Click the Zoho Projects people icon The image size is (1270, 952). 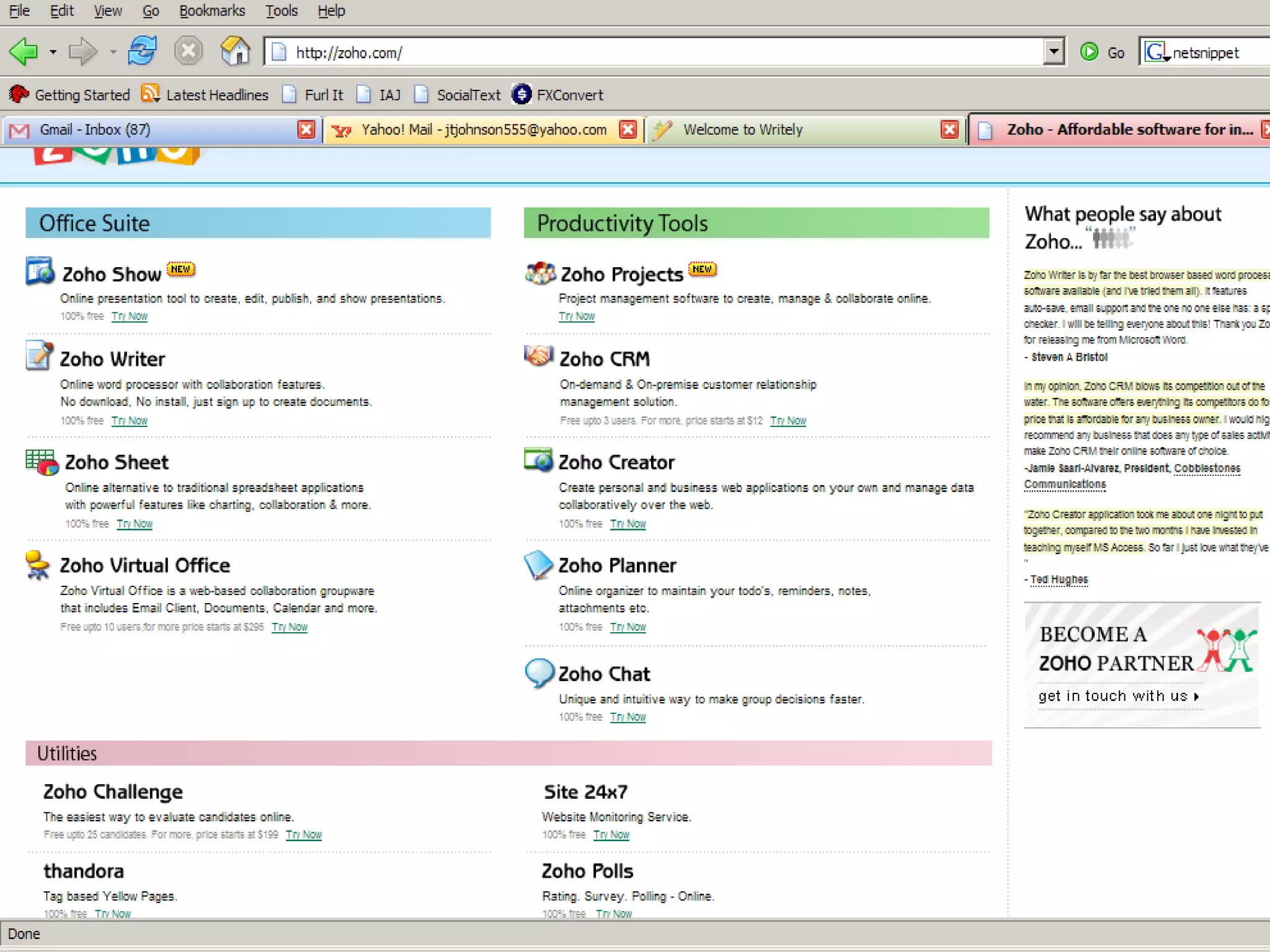pos(540,273)
